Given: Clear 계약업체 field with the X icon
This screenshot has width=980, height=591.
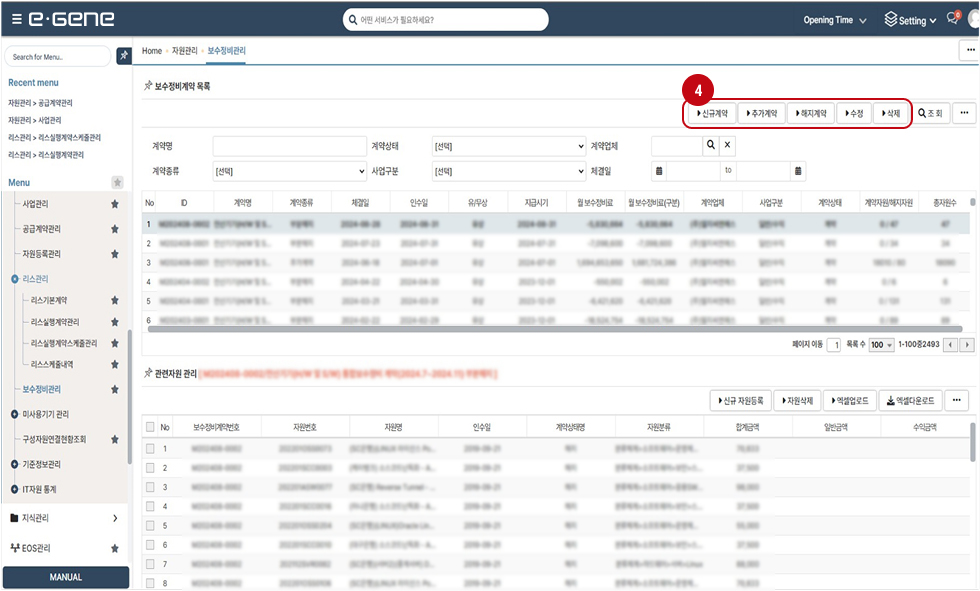Looking at the screenshot, I should click(728, 146).
